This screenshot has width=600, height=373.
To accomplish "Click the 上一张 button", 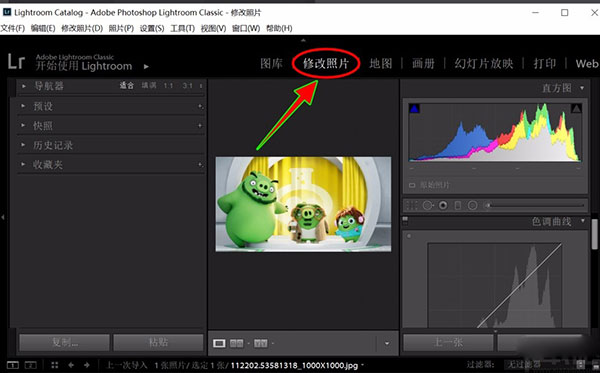I will click(x=448, y=342).
